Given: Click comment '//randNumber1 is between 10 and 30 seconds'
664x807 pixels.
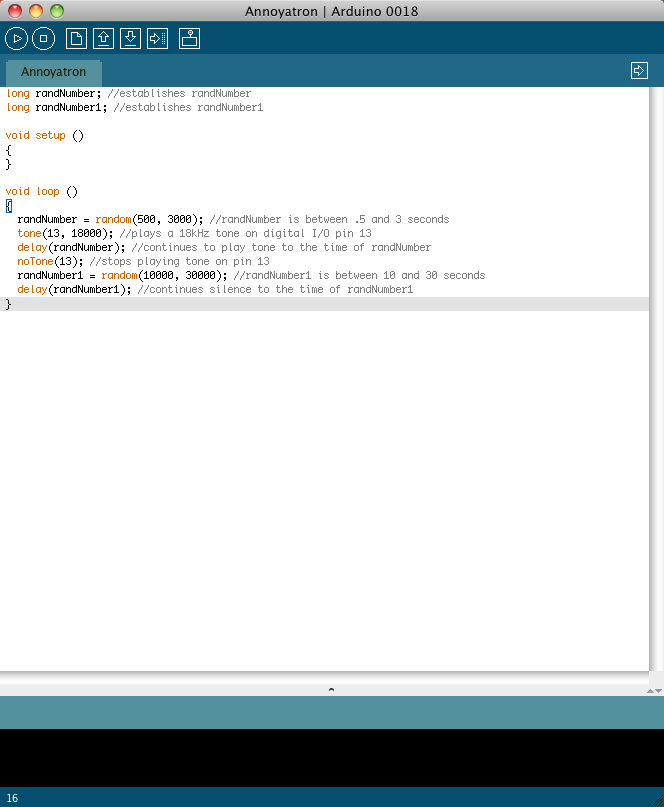Looking at the screenshot, I should [359, 275].
